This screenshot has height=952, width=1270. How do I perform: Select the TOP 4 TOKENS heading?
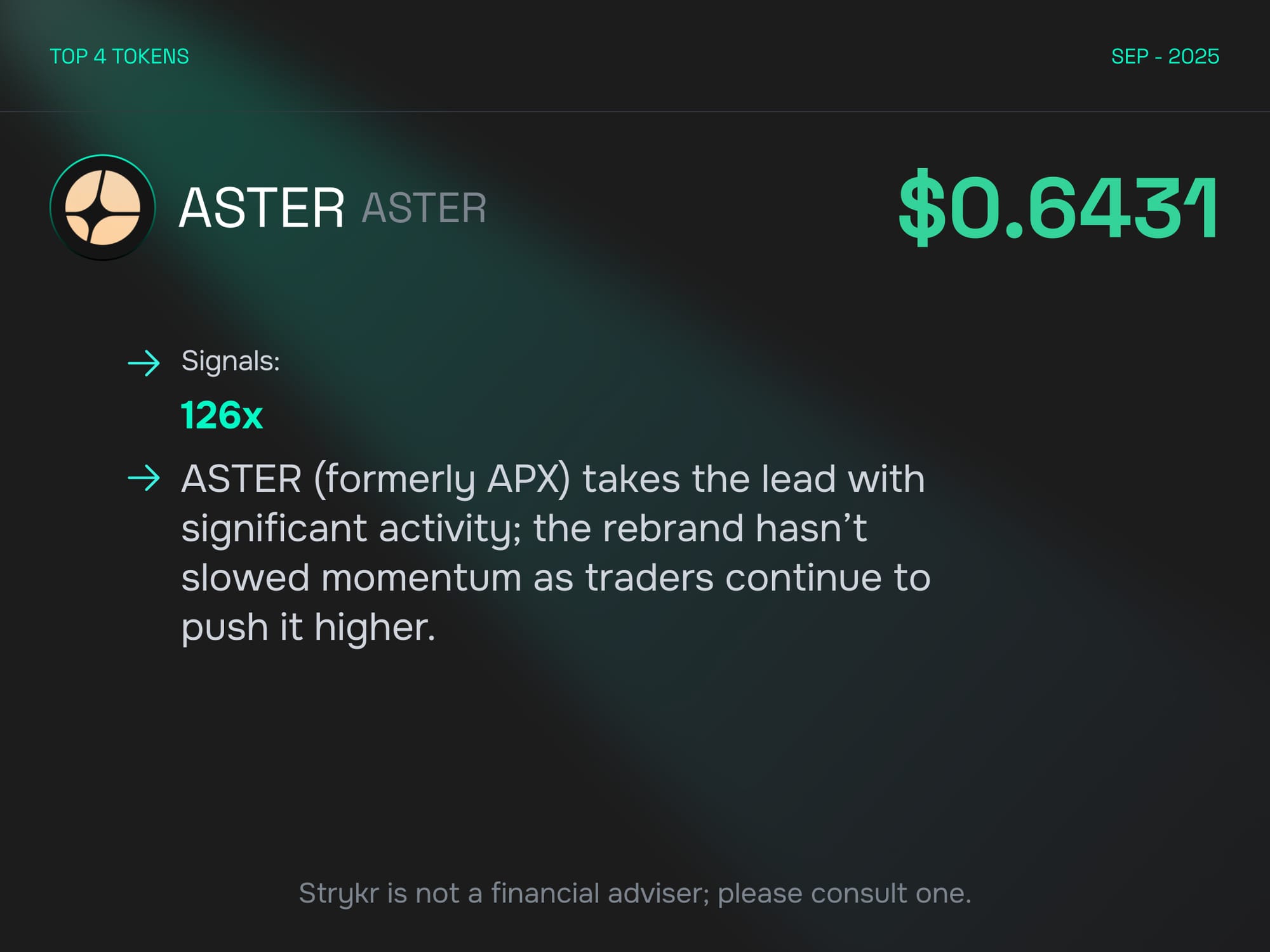[119, 56]
